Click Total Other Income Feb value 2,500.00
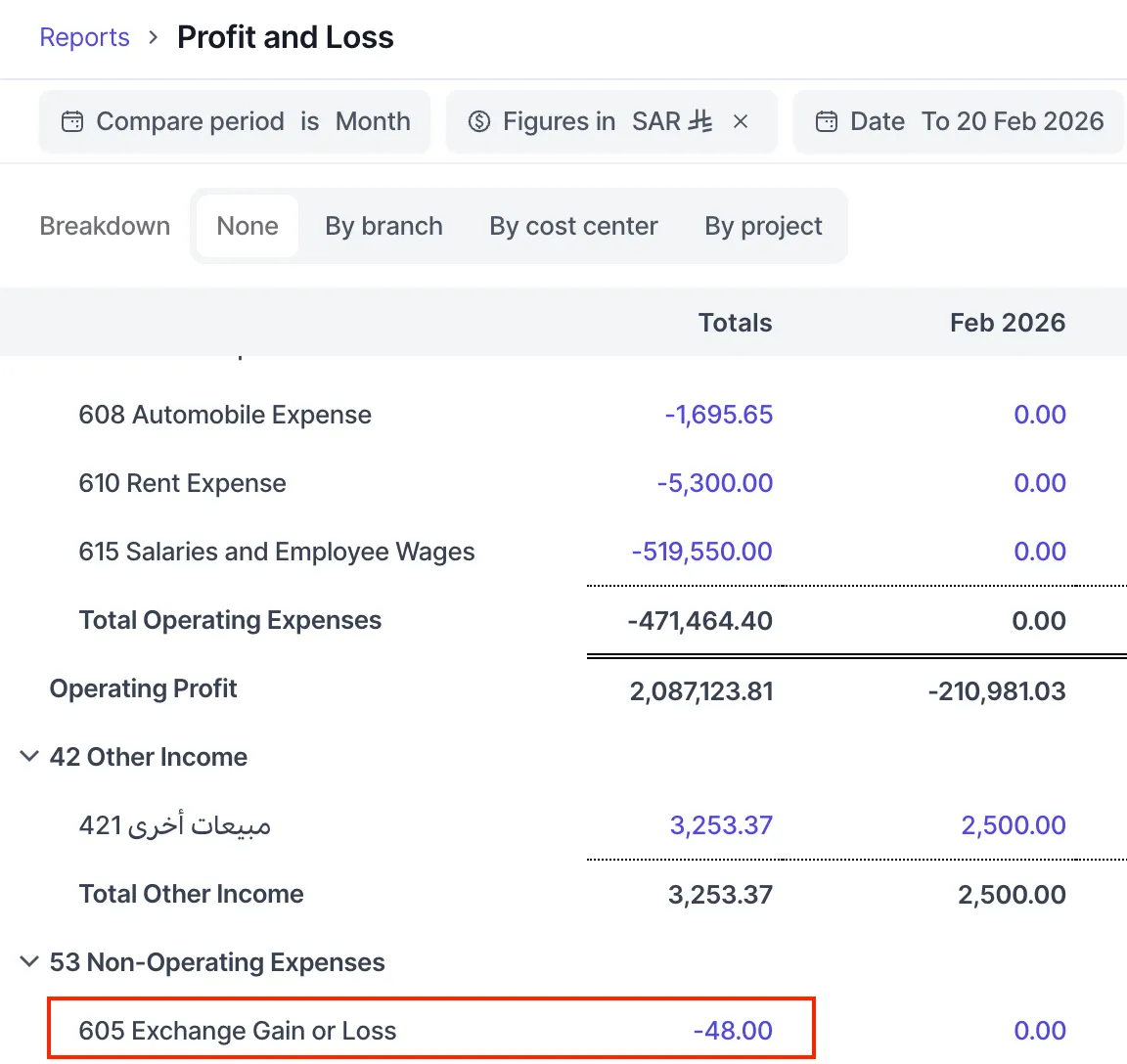Screen dimensions: 1127x1064 1012,895
